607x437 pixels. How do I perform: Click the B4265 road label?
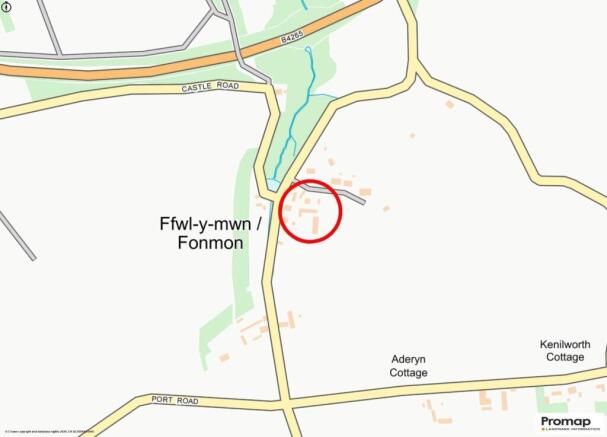coord(292,37)
